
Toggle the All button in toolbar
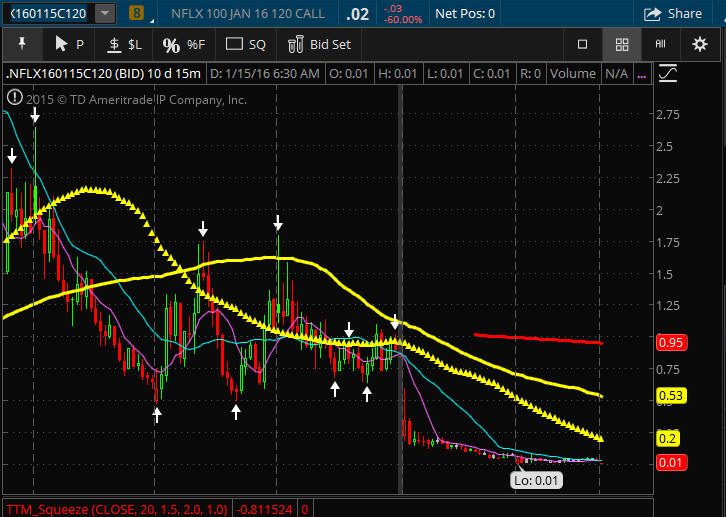pos(660,44)
